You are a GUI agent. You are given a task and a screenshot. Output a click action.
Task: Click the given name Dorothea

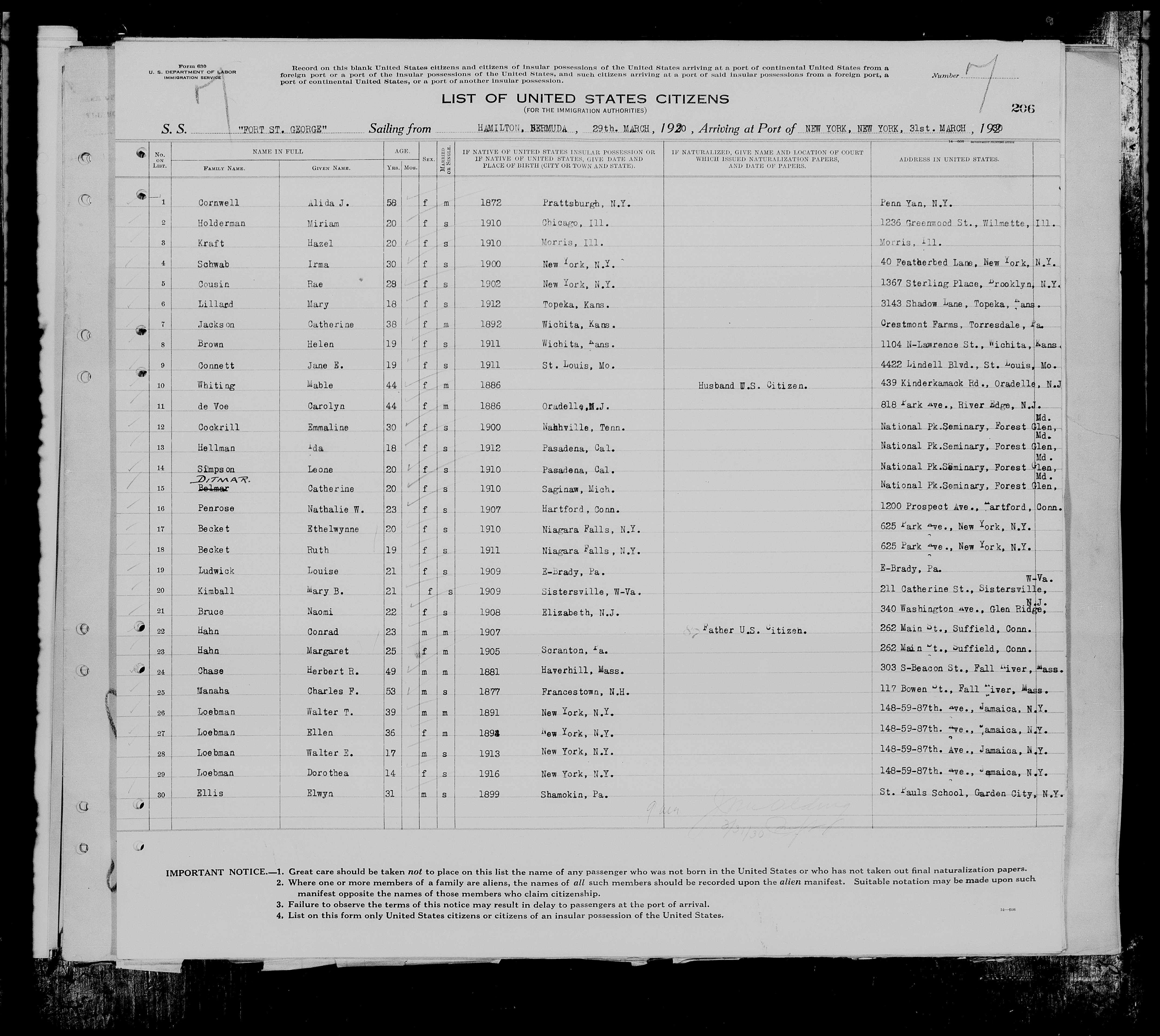coord(327,773)
